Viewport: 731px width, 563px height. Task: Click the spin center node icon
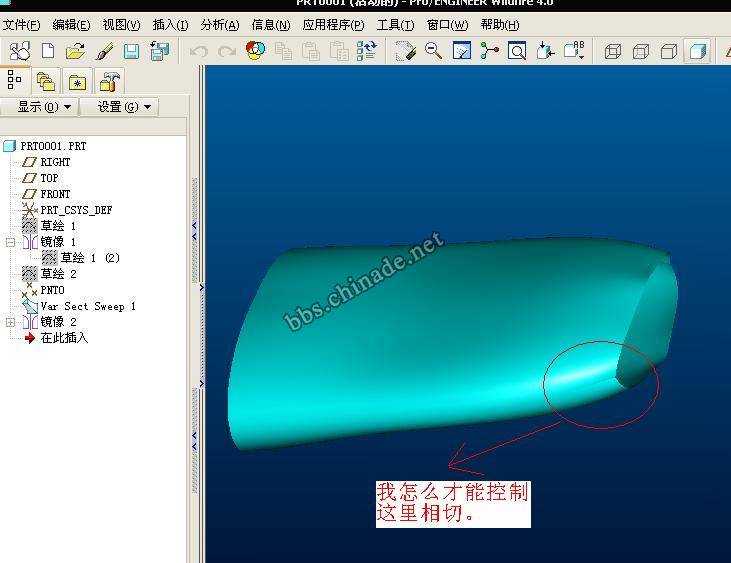tap(490, 51)
